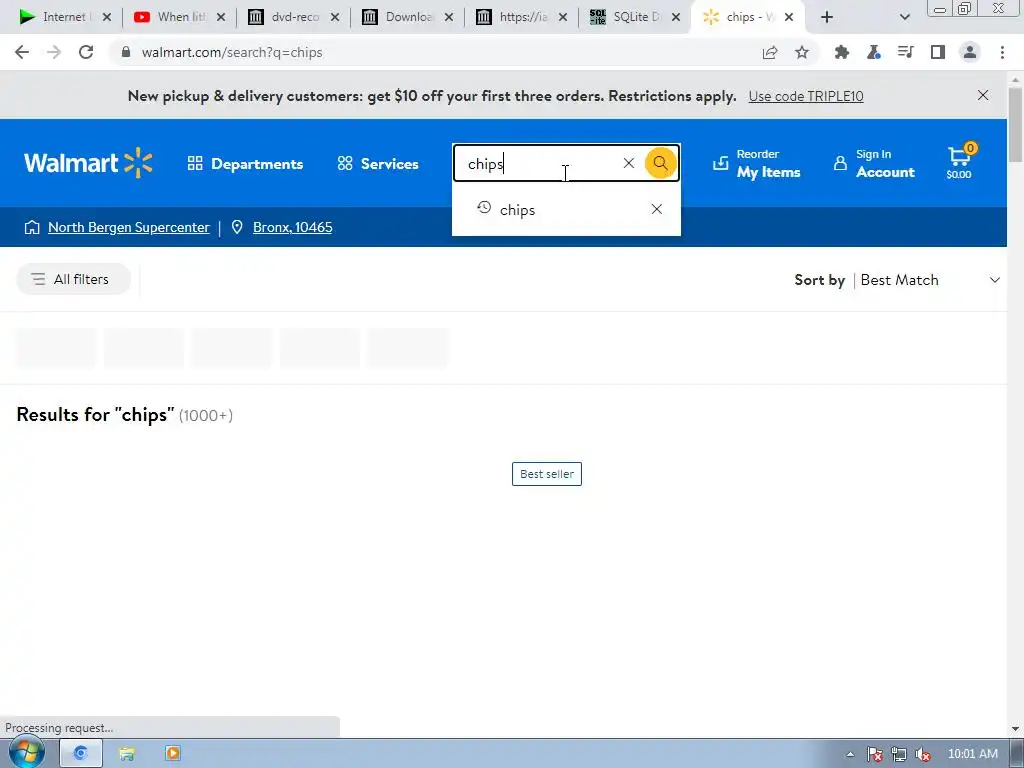Open the Windows Start button
This screenshot has width=1024, height=768.
pos(26,753)
